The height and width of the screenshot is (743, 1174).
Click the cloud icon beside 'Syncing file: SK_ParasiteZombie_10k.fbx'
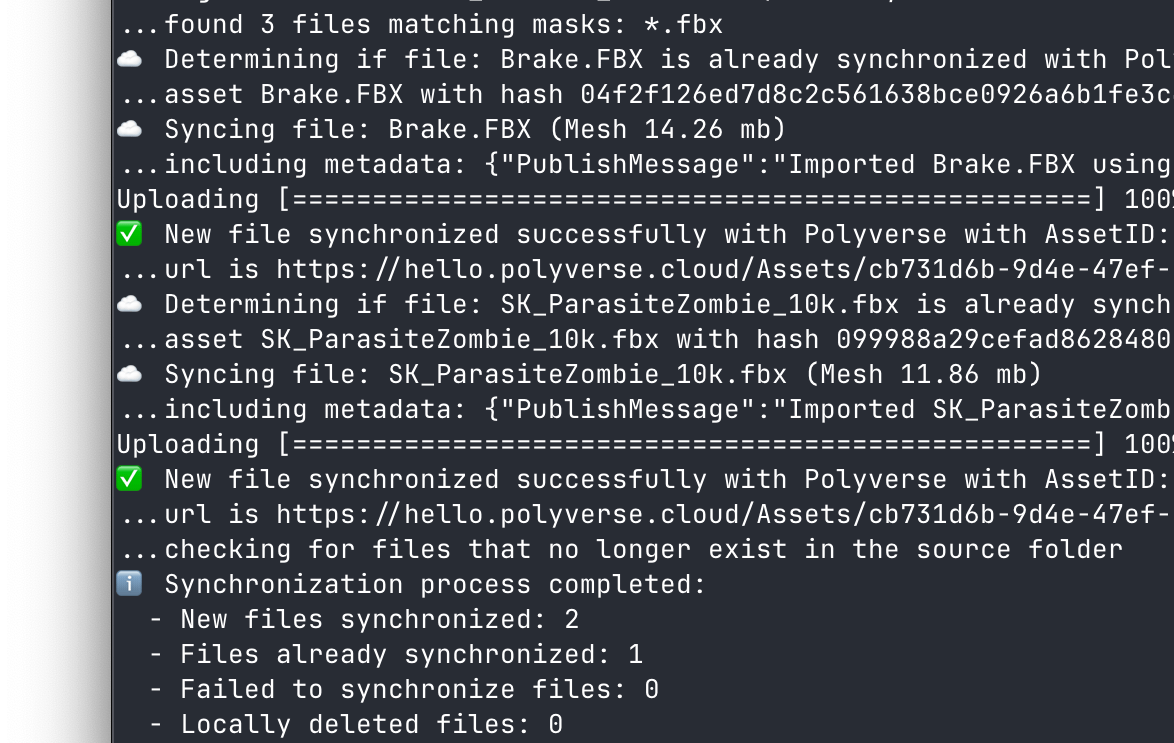[x=130, y=374]
